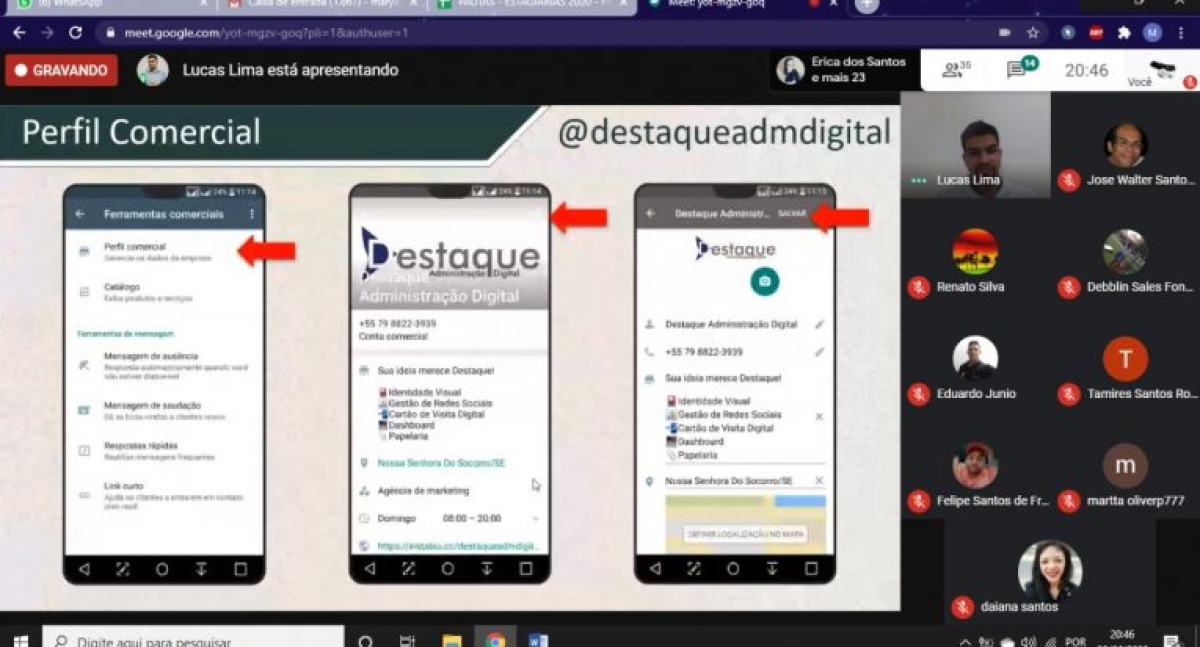Image resolution: width=1200 pixels, height=647 pixels.
Task: Open the participants list showing 35
Action: pyautogui.click(x=957, y=69)
